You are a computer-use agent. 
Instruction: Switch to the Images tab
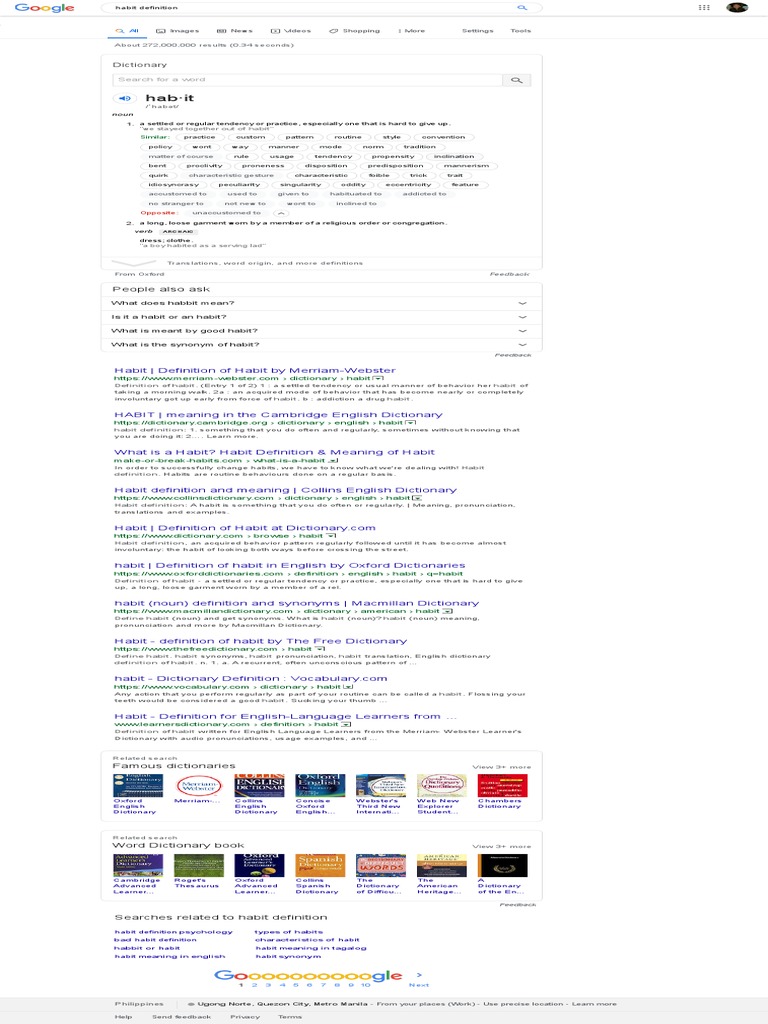pos(178,31)
